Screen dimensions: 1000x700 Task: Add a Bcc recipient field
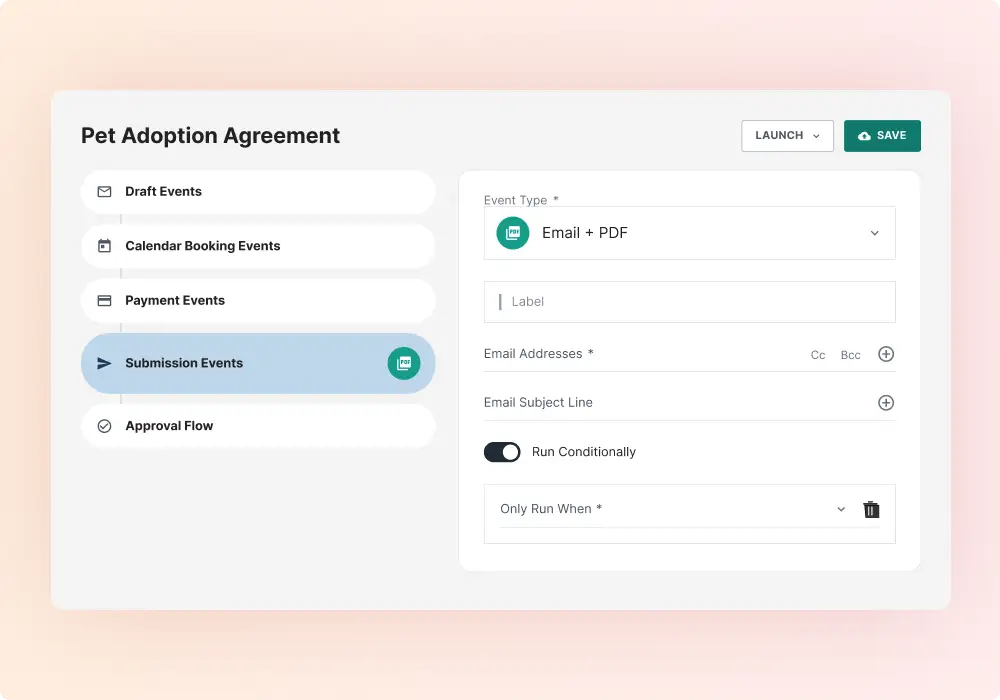pos(850,355)
